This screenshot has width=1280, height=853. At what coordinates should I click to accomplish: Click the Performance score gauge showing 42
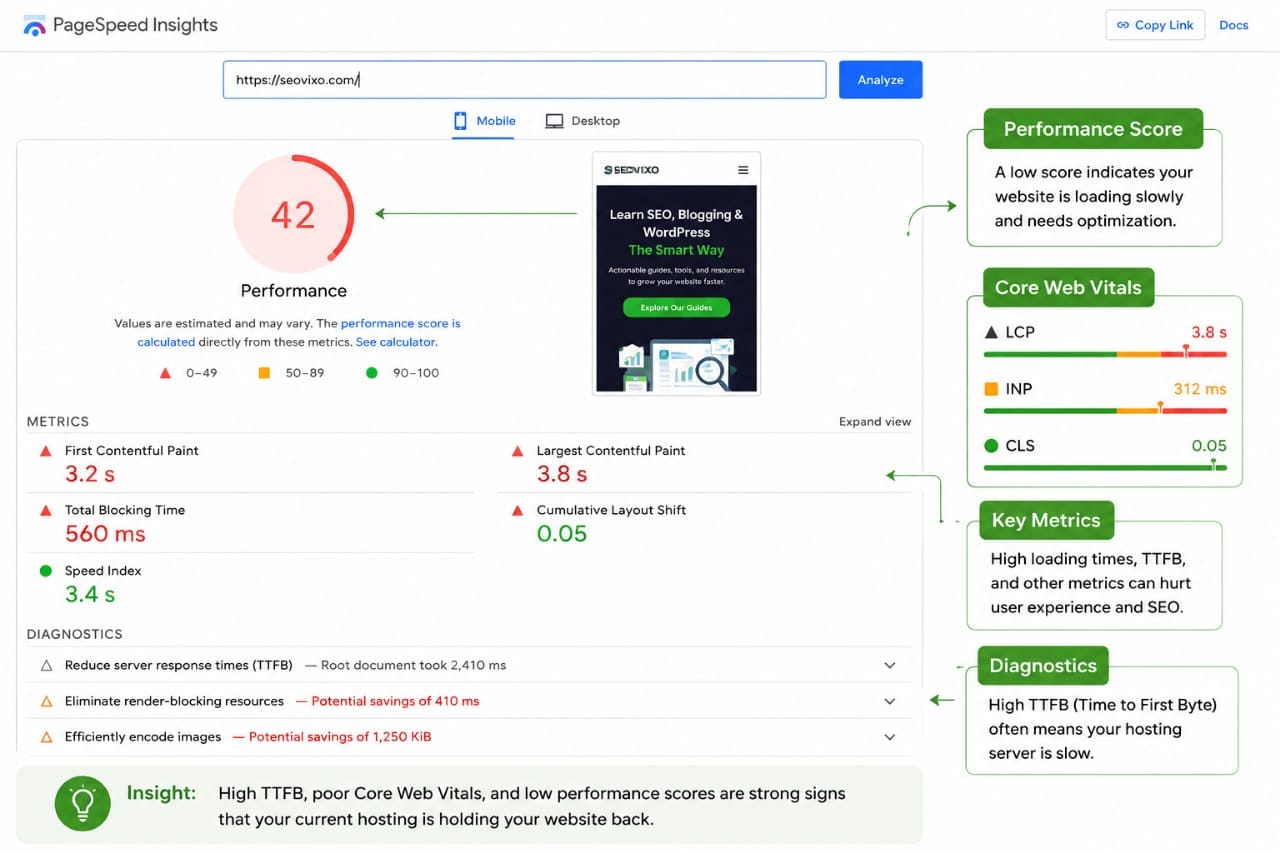tap(293, 214)
